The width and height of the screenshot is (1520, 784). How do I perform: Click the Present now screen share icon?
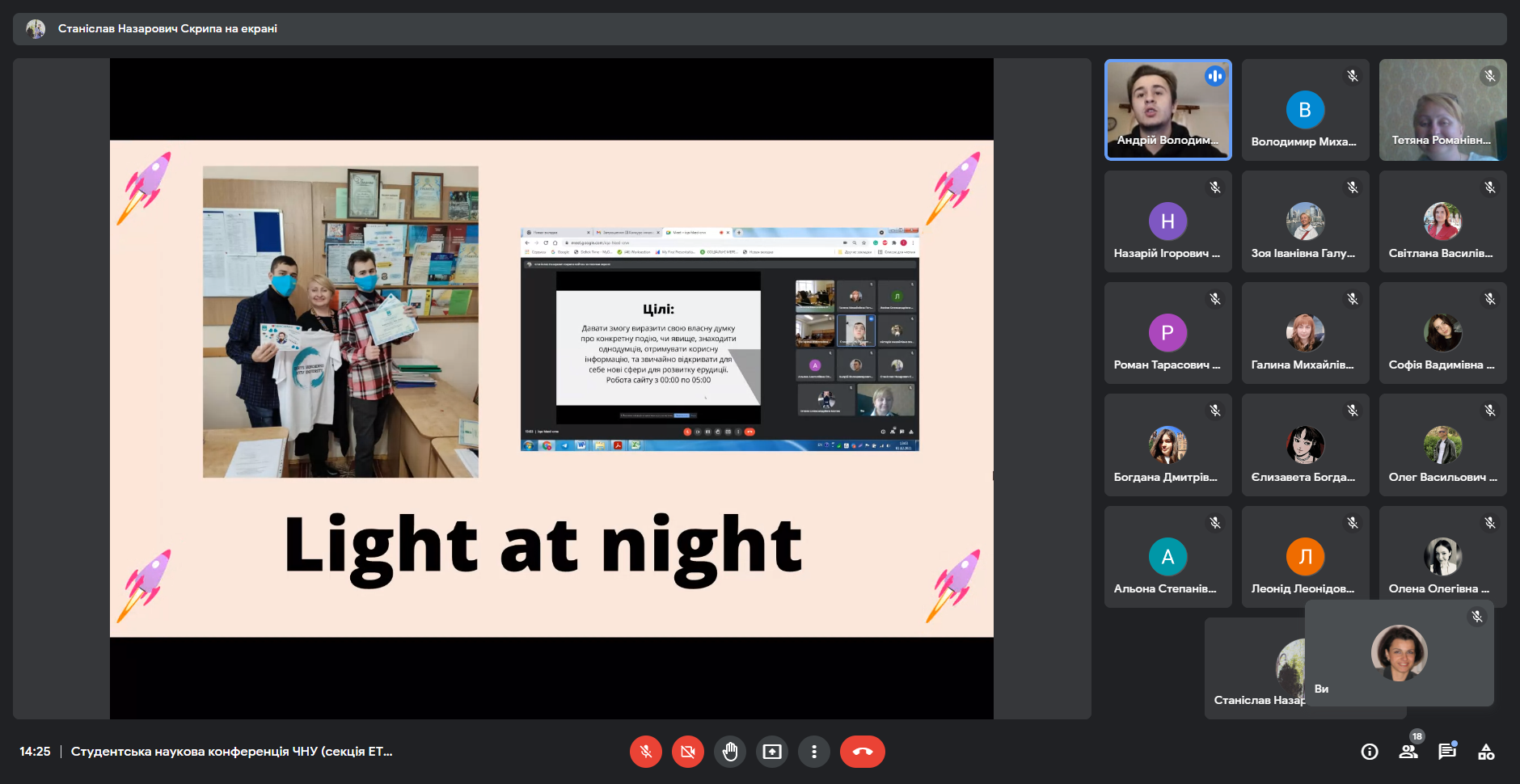tap(772, 752)
